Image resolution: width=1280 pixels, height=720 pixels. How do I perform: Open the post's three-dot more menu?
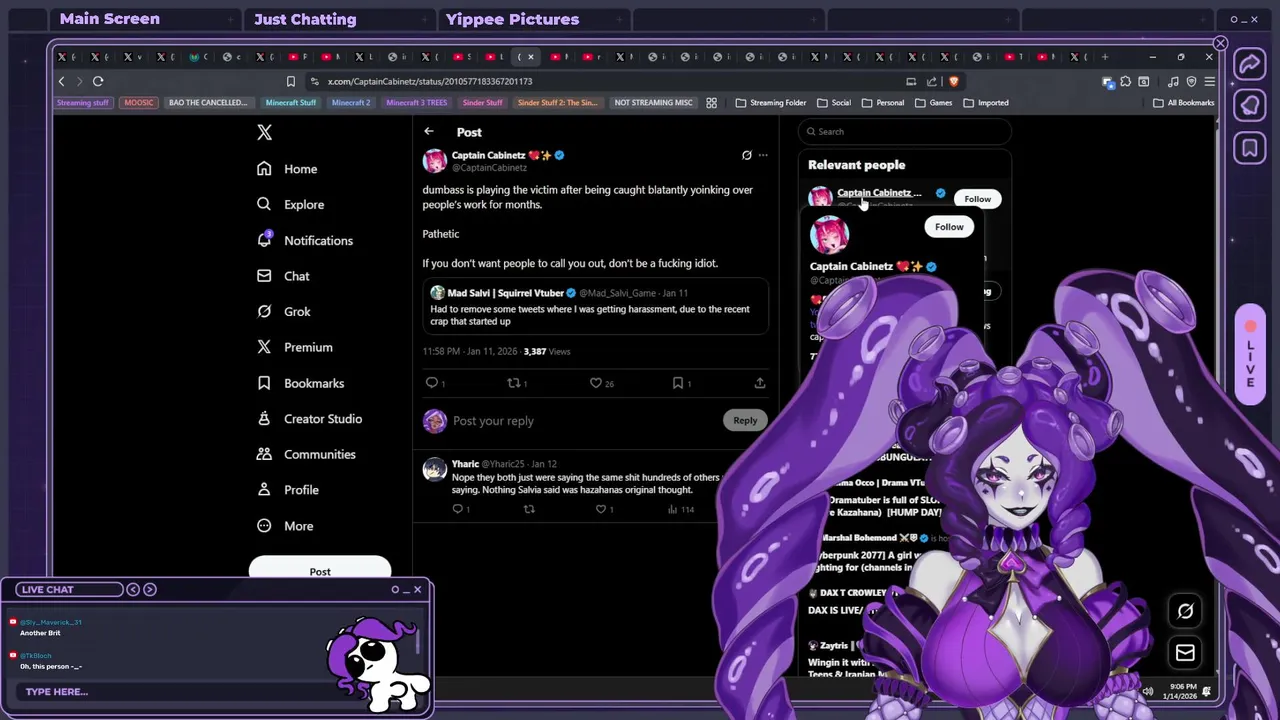pos(763,155)
